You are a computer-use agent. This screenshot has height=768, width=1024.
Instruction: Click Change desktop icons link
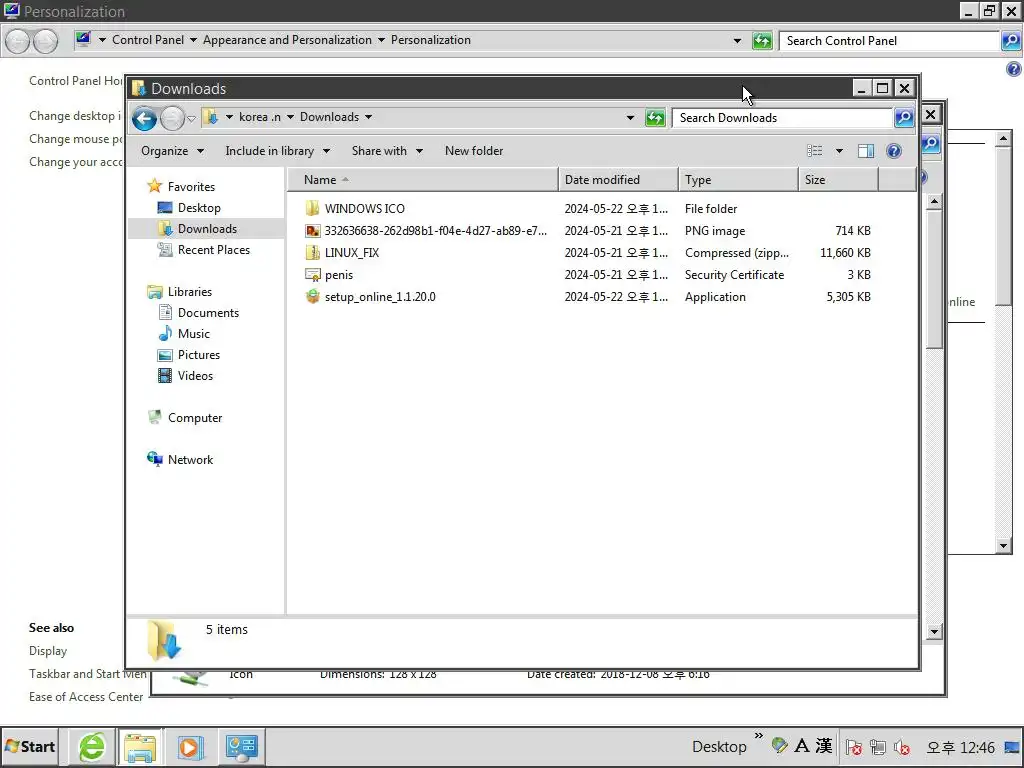[75, 116]
